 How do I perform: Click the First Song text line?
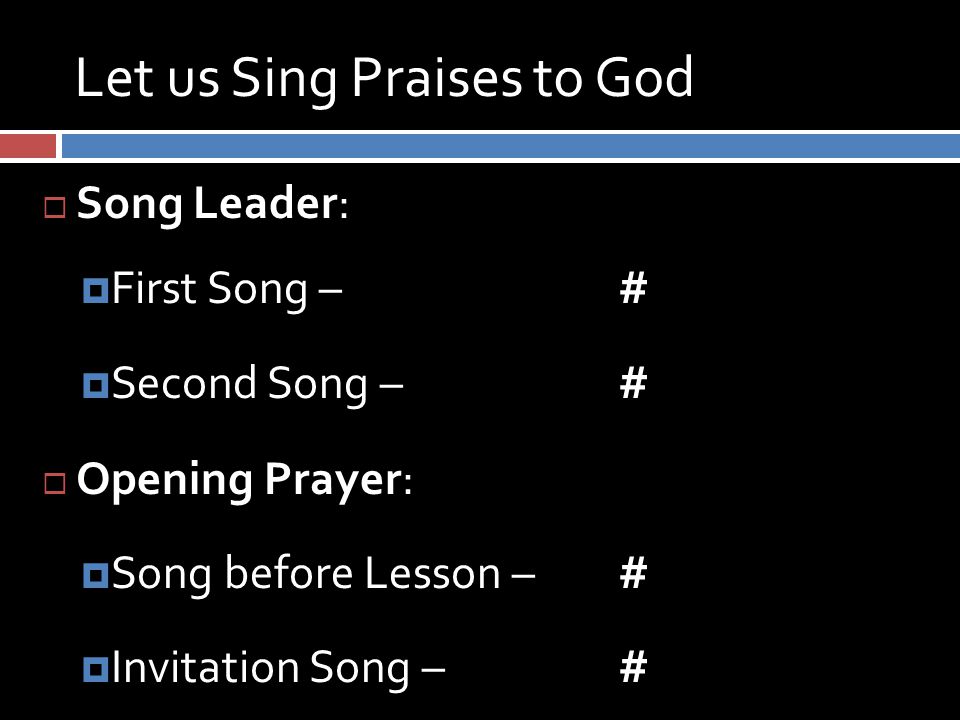click(x=227, y=289)
